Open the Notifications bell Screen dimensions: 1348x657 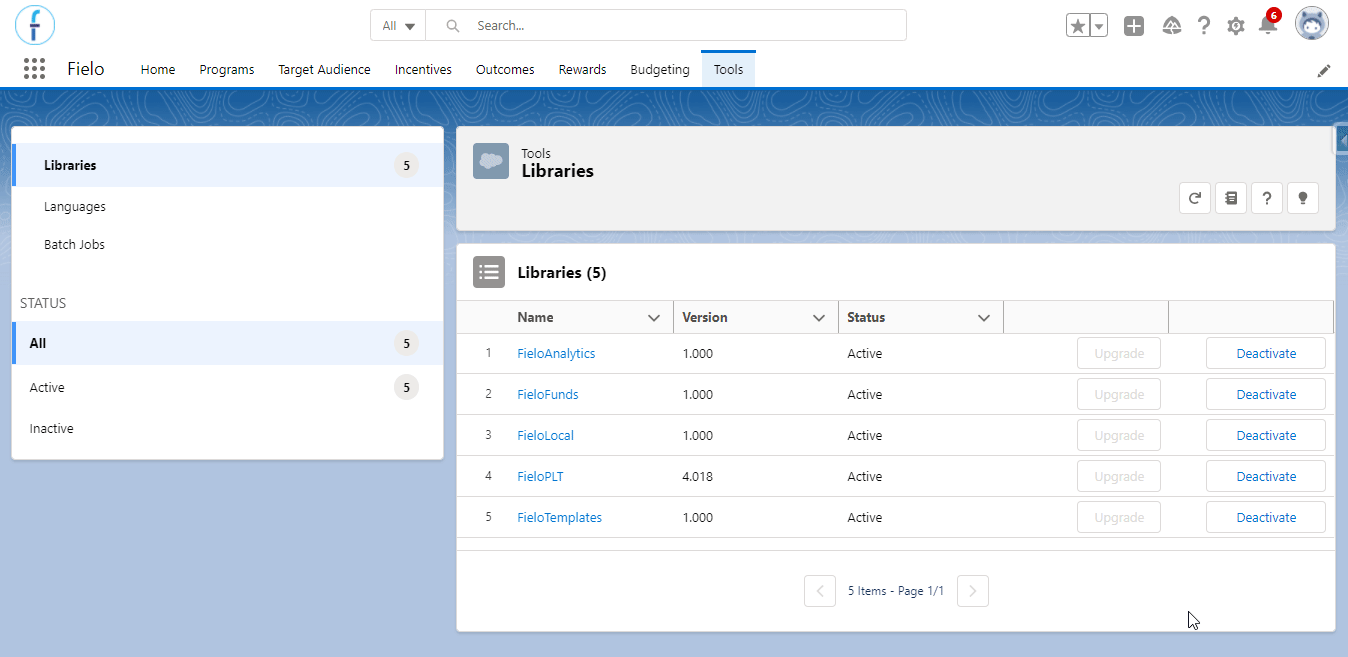(1268, 25)
